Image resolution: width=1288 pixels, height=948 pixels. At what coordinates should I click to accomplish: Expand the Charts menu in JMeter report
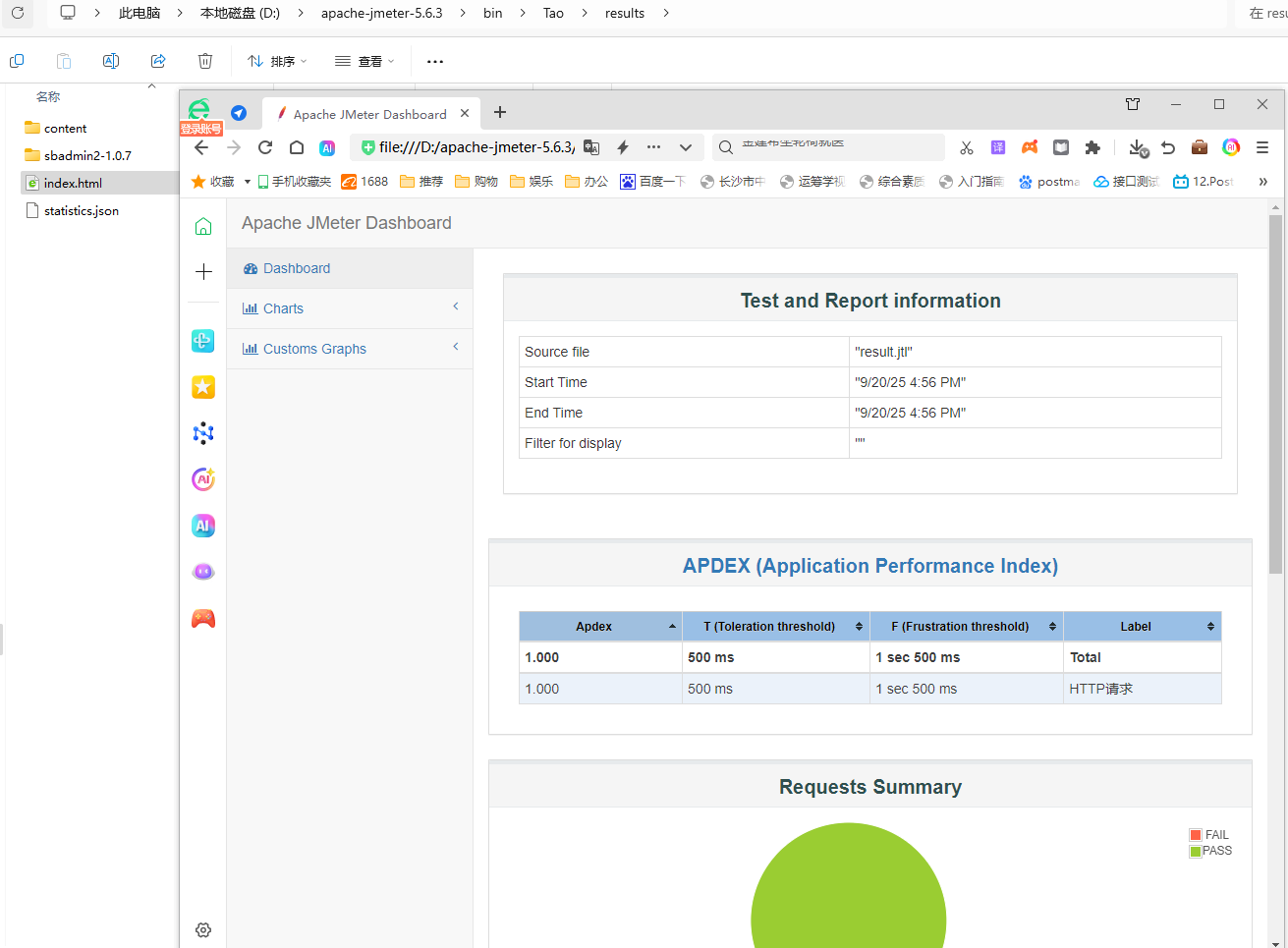click(x=350, y=308)
